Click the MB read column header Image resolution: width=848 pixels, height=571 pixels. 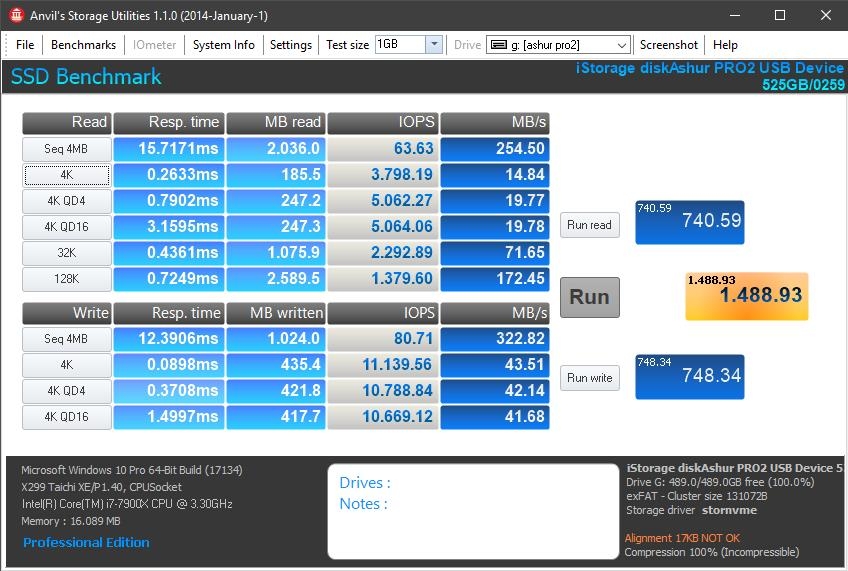tap(276, 123)
